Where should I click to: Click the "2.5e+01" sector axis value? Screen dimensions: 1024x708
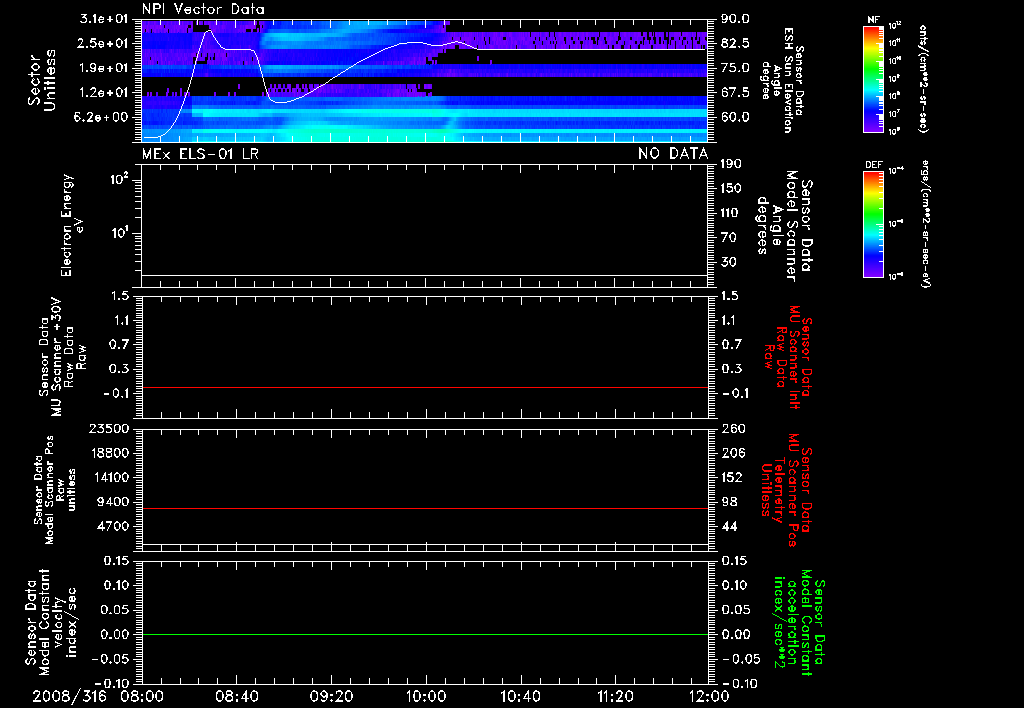click(103, 43)
